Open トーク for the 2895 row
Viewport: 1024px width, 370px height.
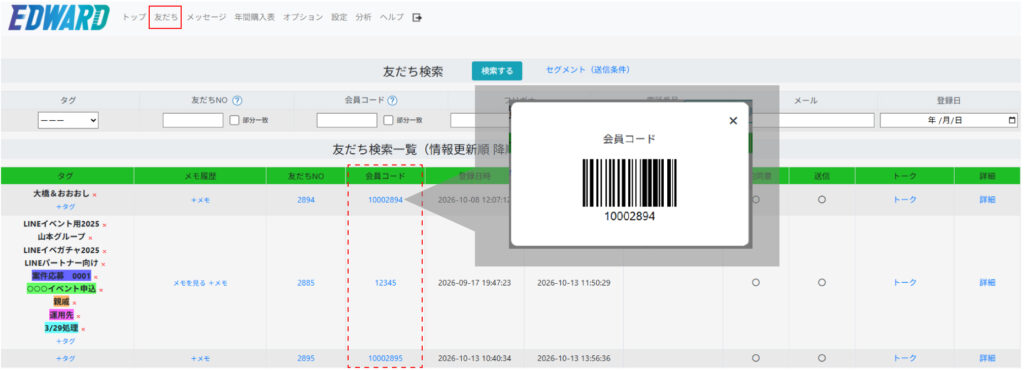904,358
